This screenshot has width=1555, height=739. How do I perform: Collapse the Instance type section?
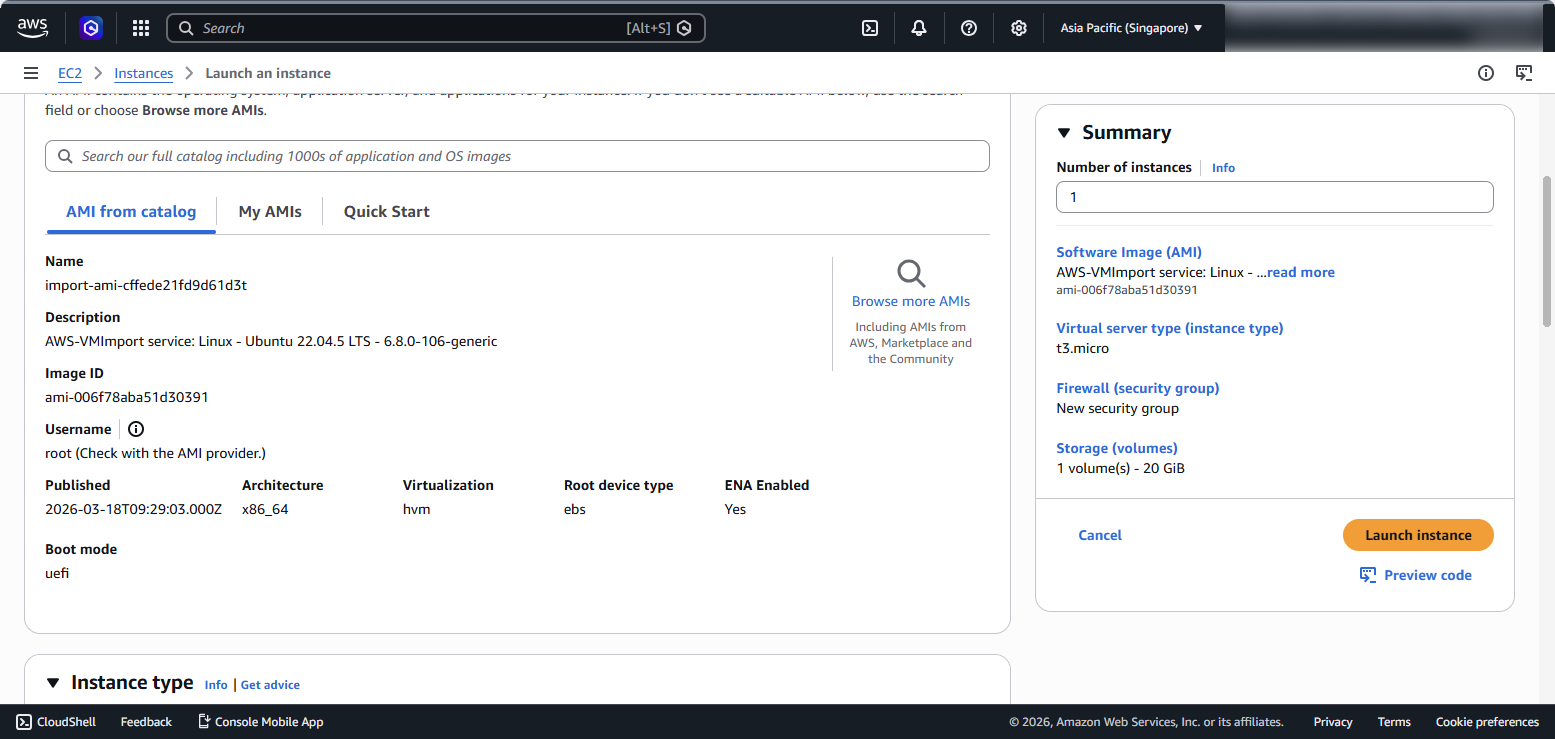click(x=53, y=683)
